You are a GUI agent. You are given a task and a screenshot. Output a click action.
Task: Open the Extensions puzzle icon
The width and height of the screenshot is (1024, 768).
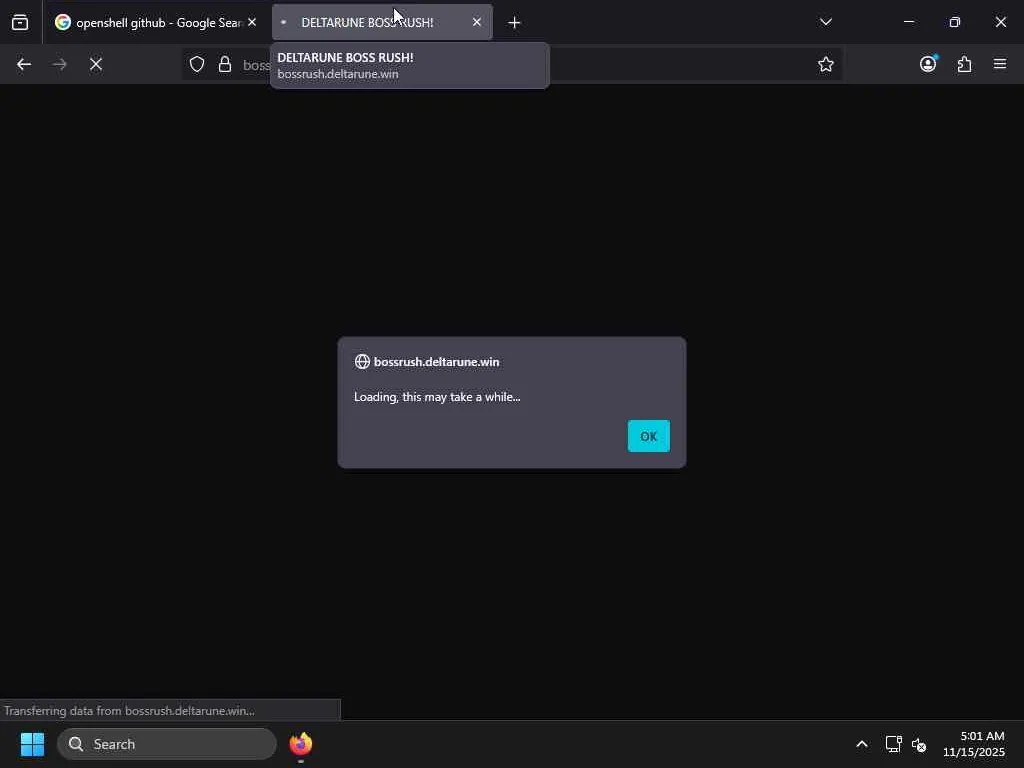[x=965, y=64]
